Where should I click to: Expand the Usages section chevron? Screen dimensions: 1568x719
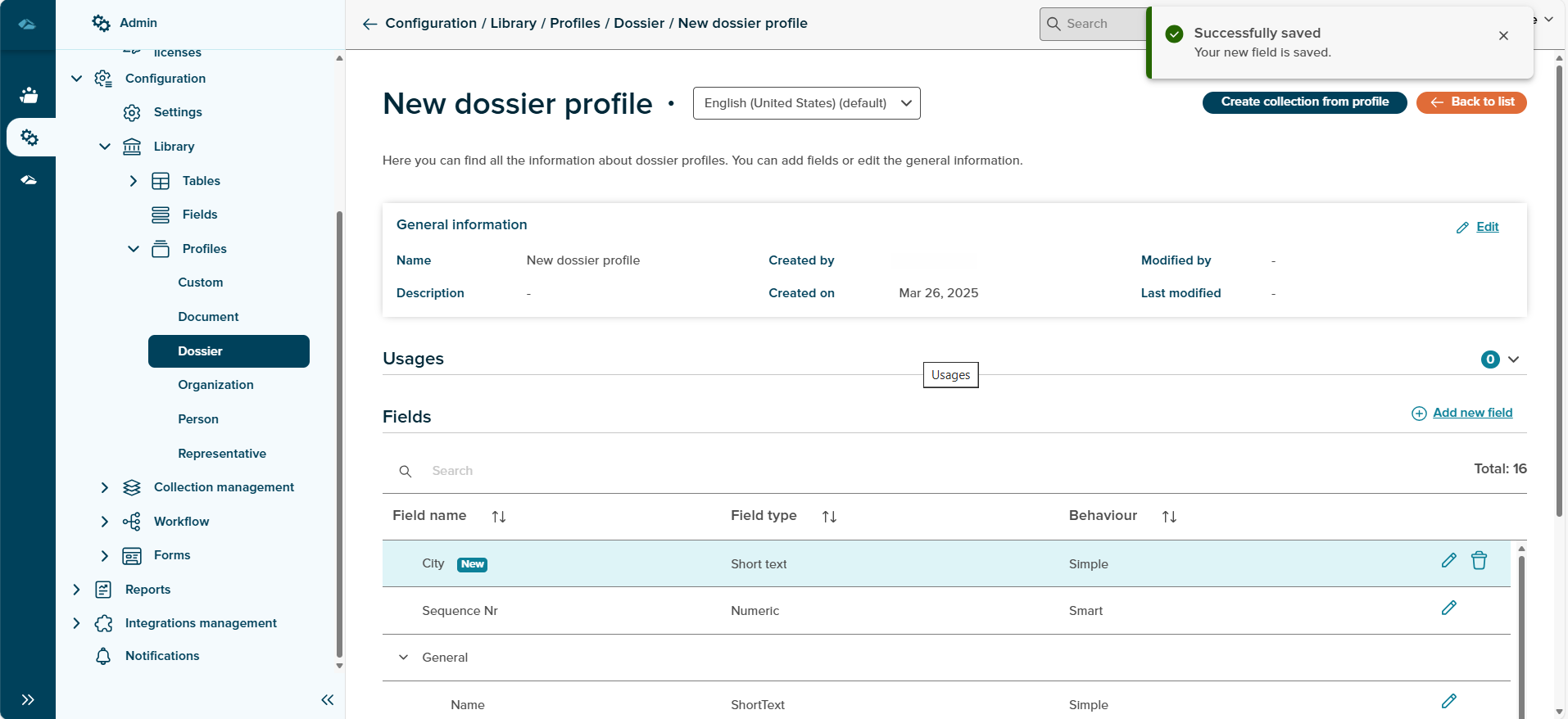tap(1513, 359)
